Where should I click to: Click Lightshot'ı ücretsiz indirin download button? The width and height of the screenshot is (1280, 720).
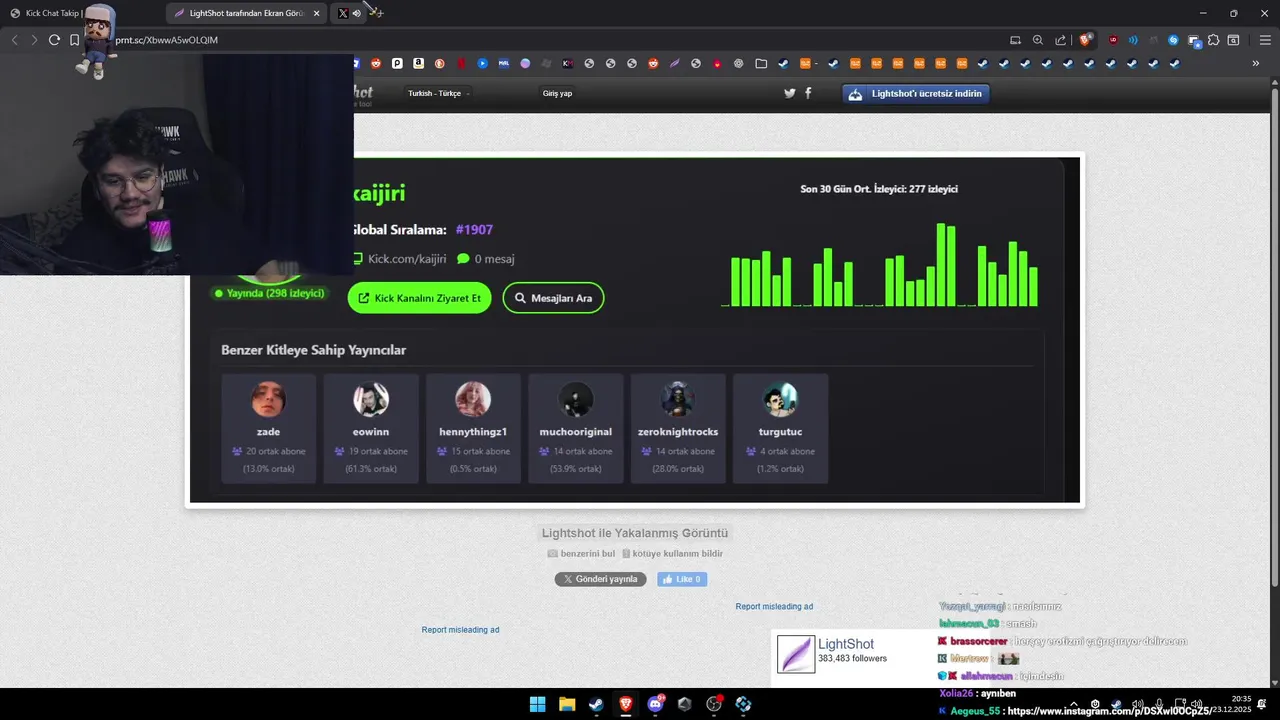917,93
